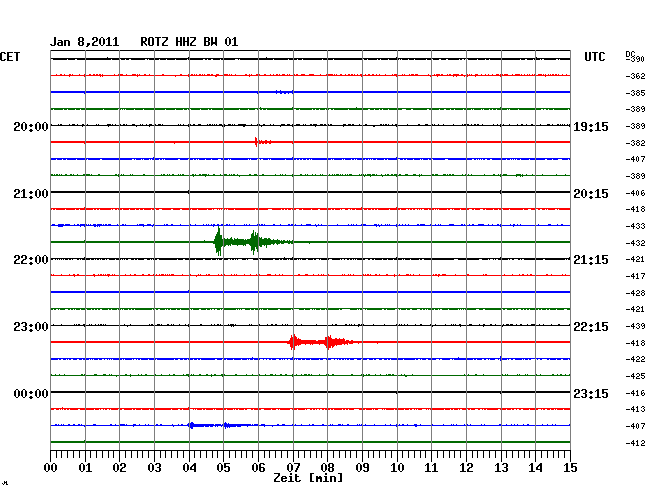Pick the "21:15" UTC time label
This screenshot has width=650, height=494.
tap(591, 260)
